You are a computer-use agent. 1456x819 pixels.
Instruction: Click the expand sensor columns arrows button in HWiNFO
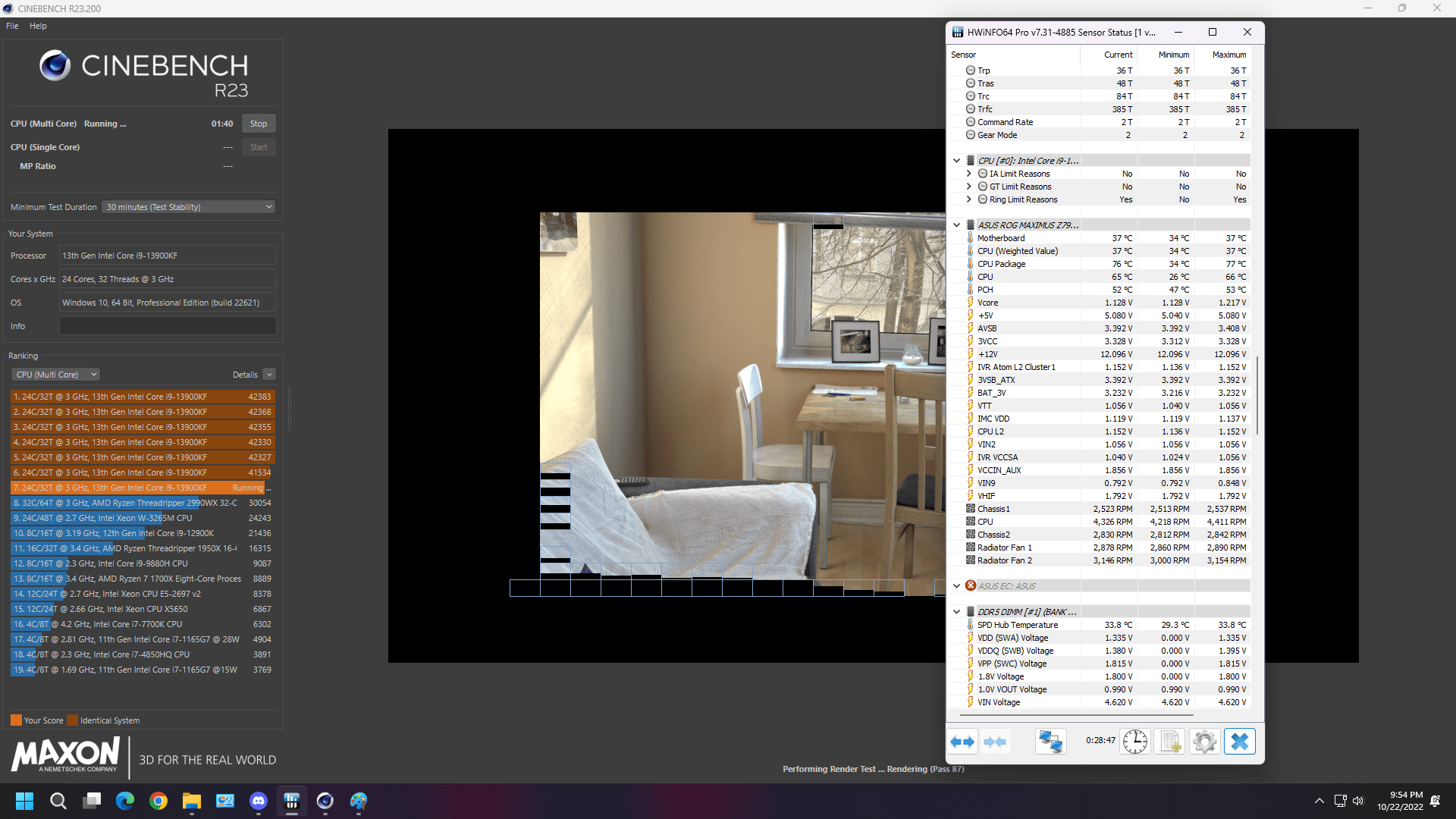point(963,742)
